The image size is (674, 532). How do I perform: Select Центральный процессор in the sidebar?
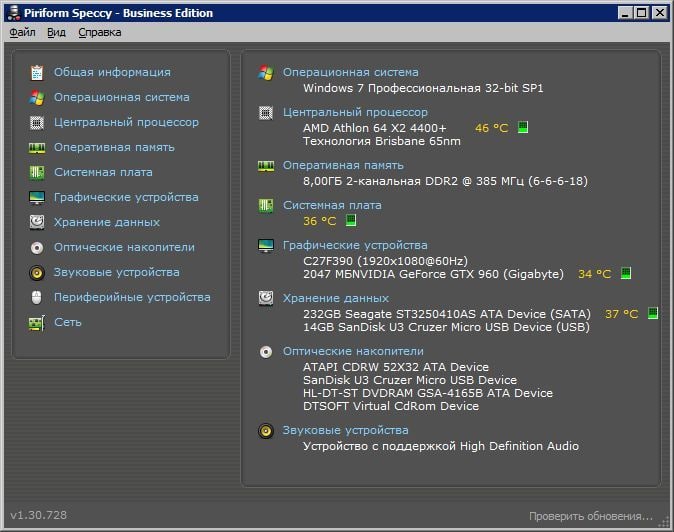126,122
